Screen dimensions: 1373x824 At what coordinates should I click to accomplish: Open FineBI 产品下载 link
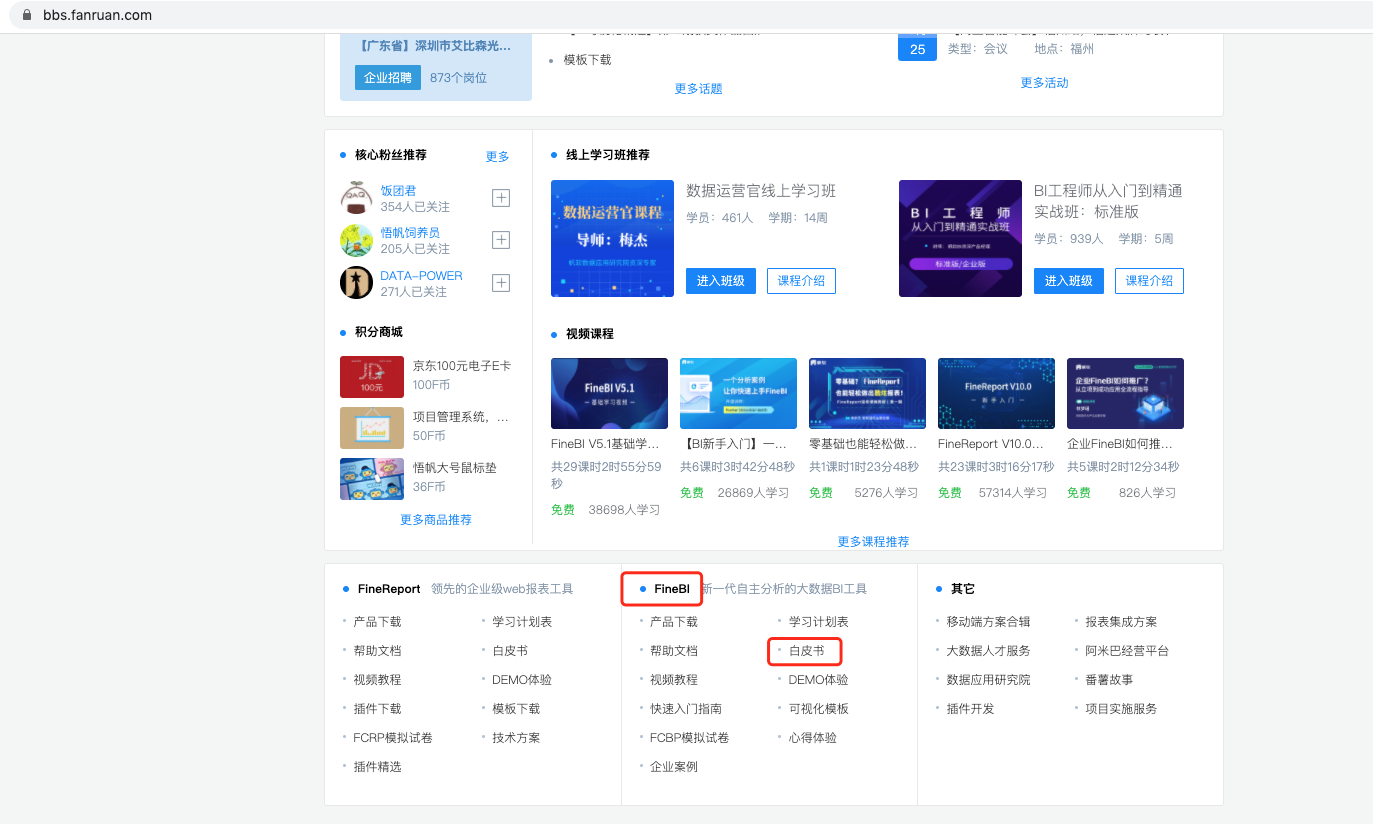pyautogui.click(x=674, y=622)
